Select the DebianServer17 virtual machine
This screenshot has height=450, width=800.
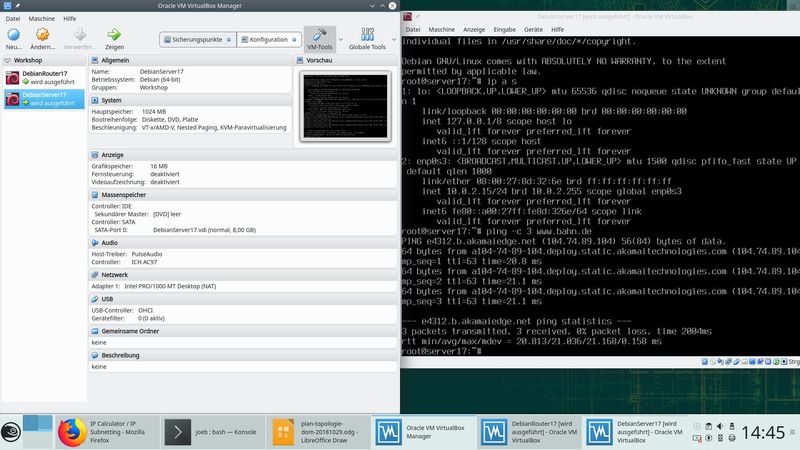44,99
